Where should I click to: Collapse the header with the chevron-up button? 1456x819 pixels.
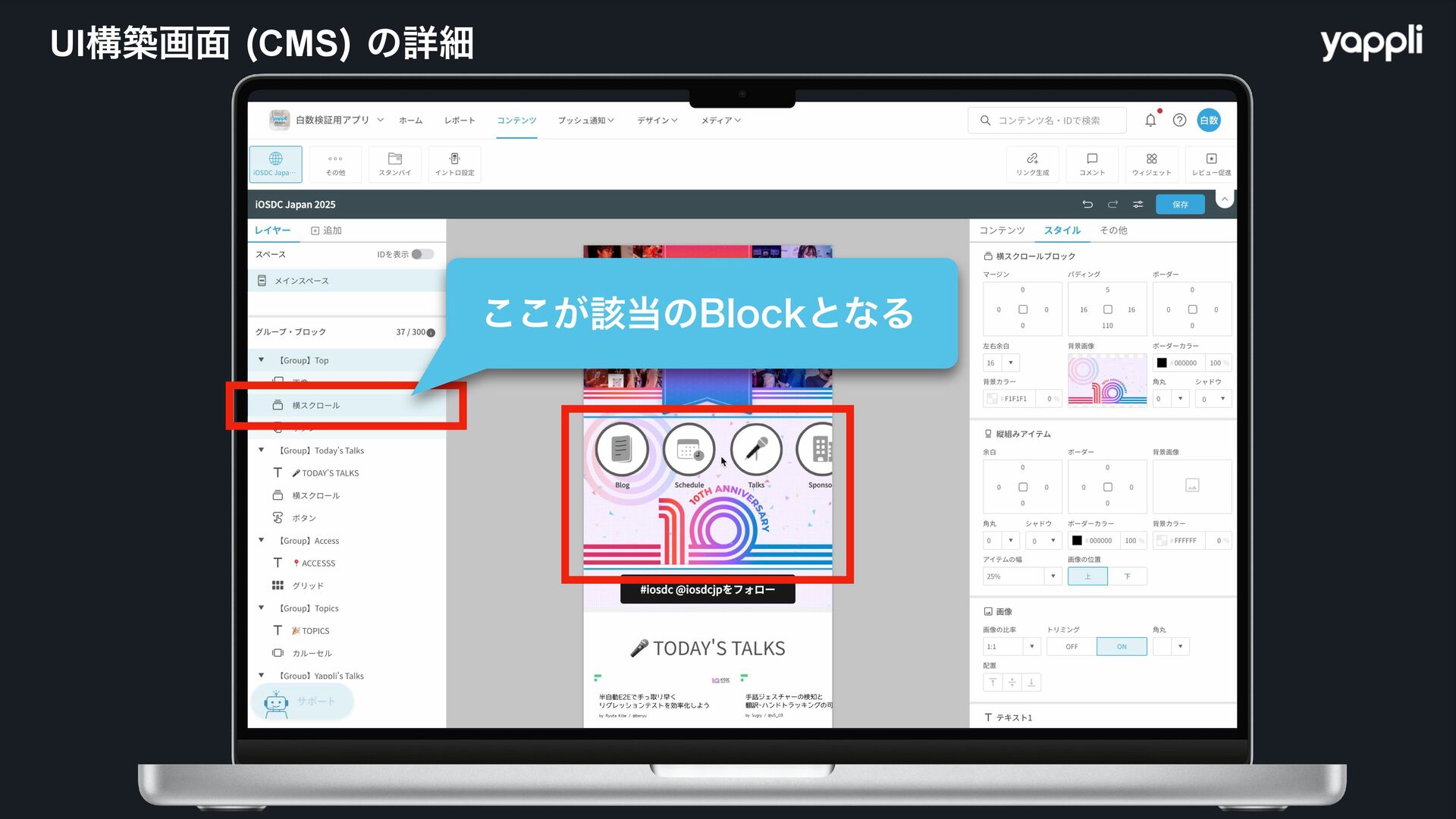coord(1225,199)
